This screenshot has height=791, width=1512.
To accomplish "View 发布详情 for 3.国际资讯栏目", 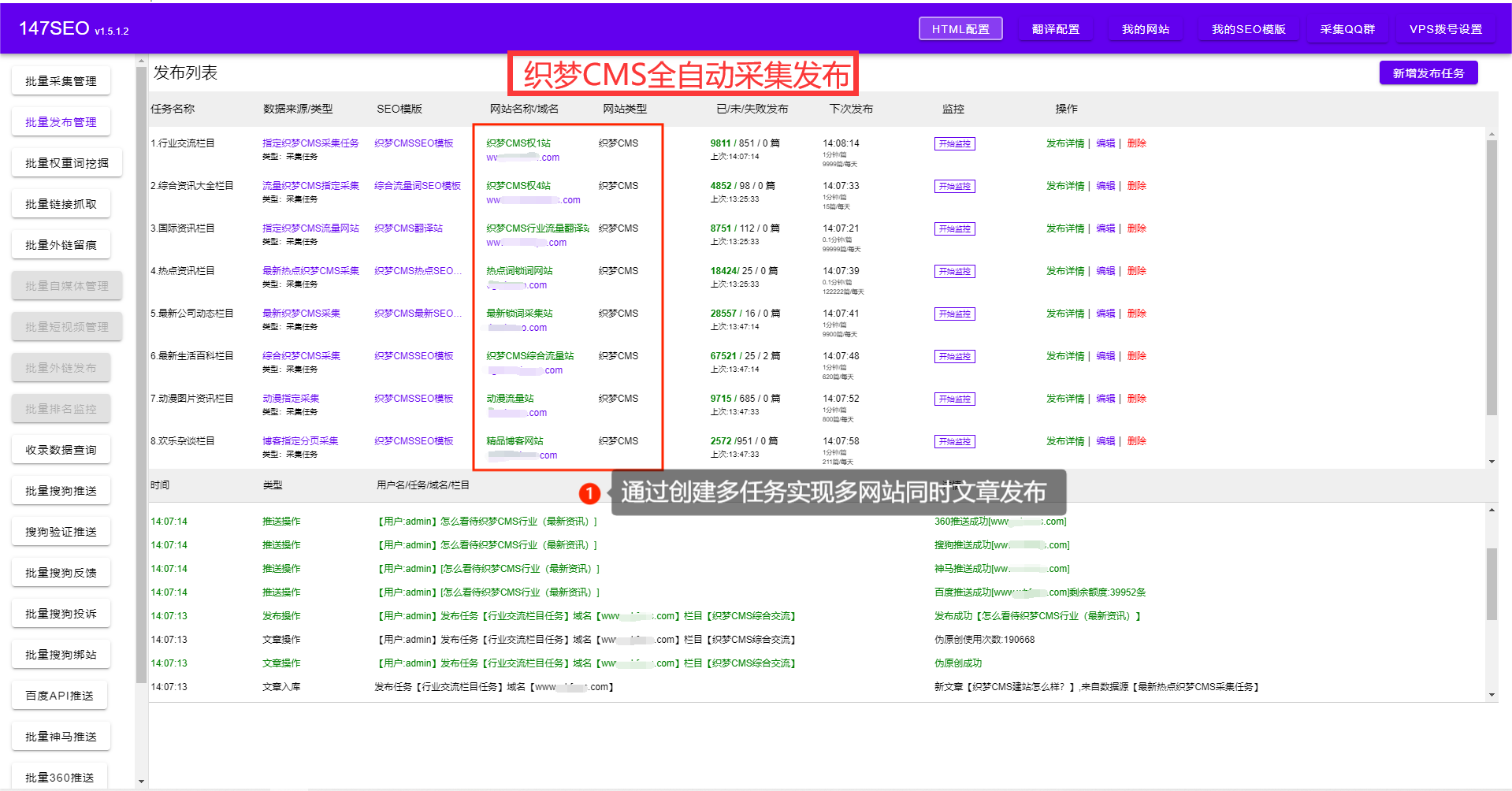I will tap(1065, 228).
